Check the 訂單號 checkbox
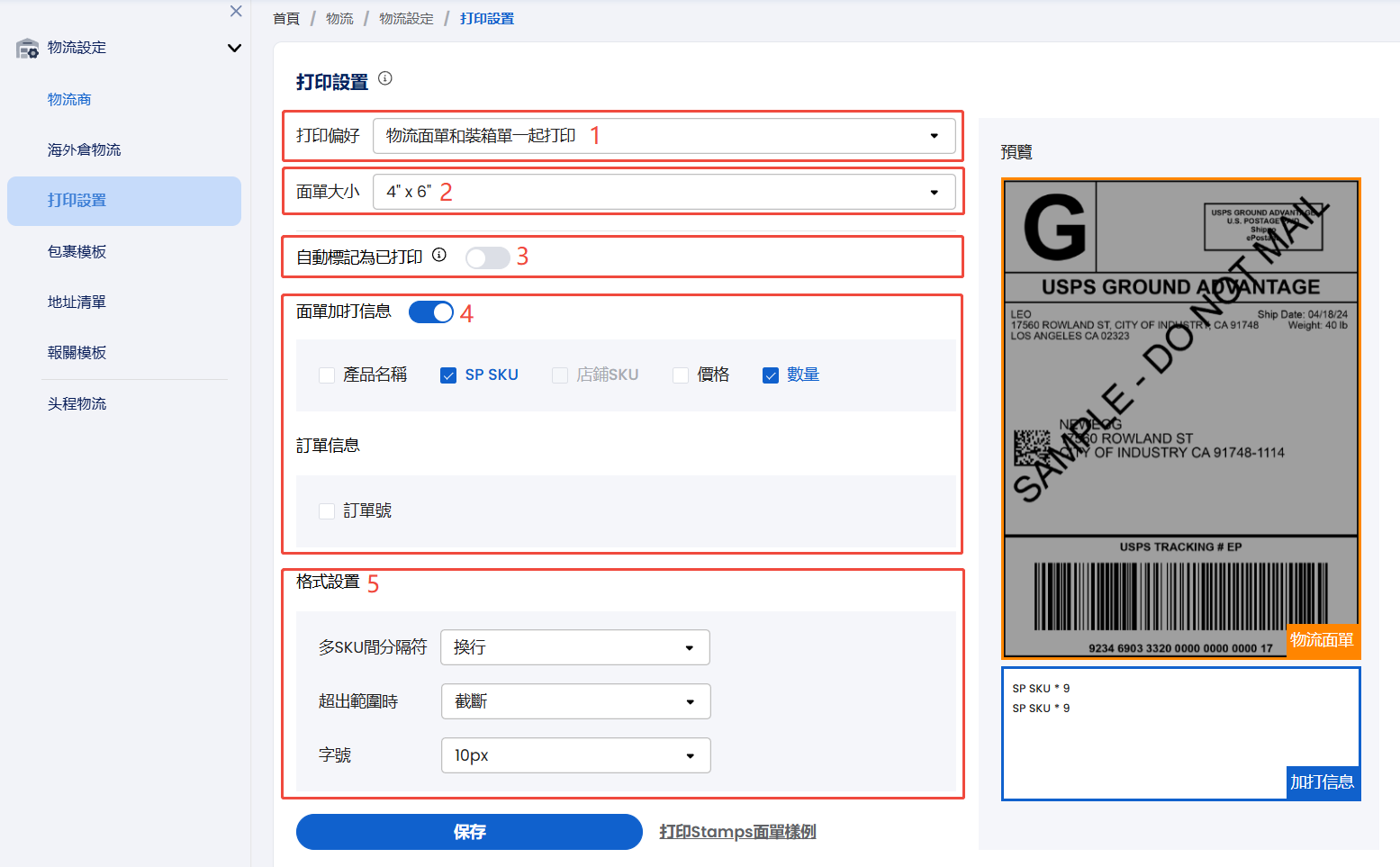Screen dimensions: 1400x867 pyautogui.click(x=327, y=511)
